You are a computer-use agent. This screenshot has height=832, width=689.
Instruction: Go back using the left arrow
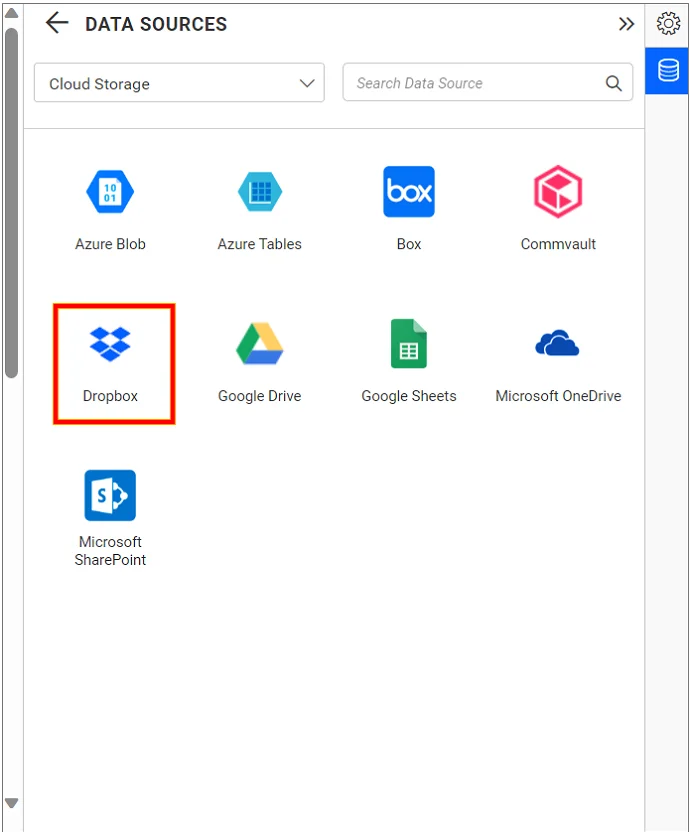tap(57, 24)
